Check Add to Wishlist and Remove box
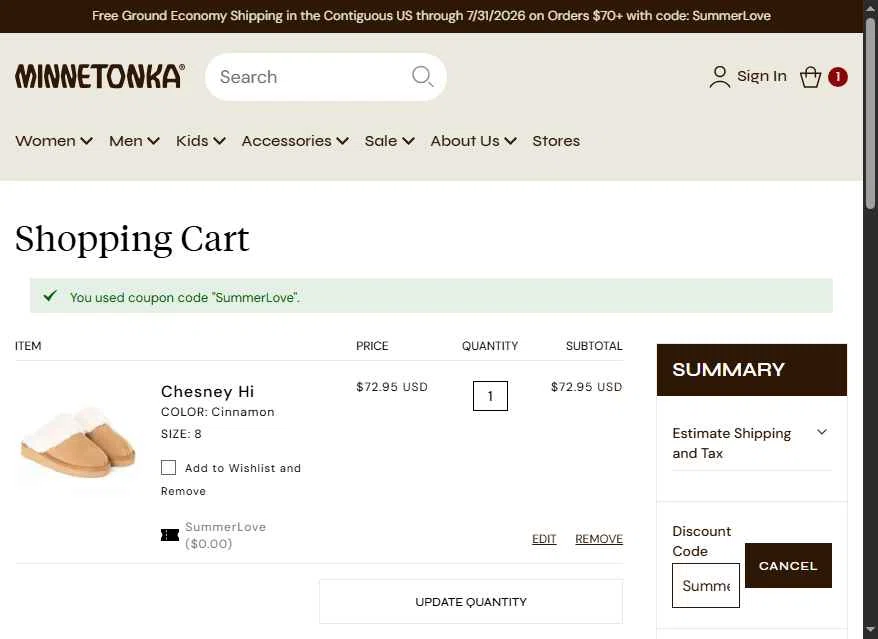The image size is (878, 639). (169, 468)
